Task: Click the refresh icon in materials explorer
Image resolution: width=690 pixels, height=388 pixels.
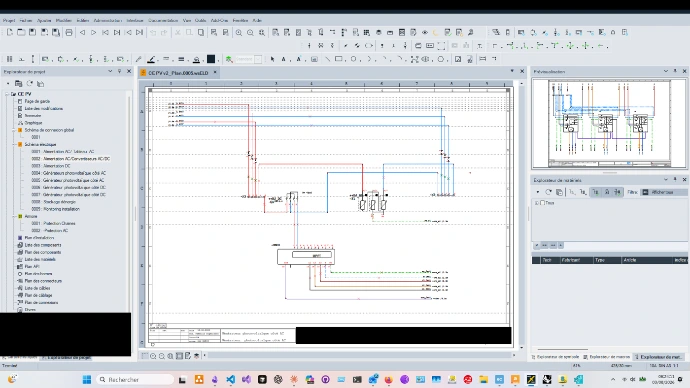Action: pyautogui.click(x=548, y=192)
